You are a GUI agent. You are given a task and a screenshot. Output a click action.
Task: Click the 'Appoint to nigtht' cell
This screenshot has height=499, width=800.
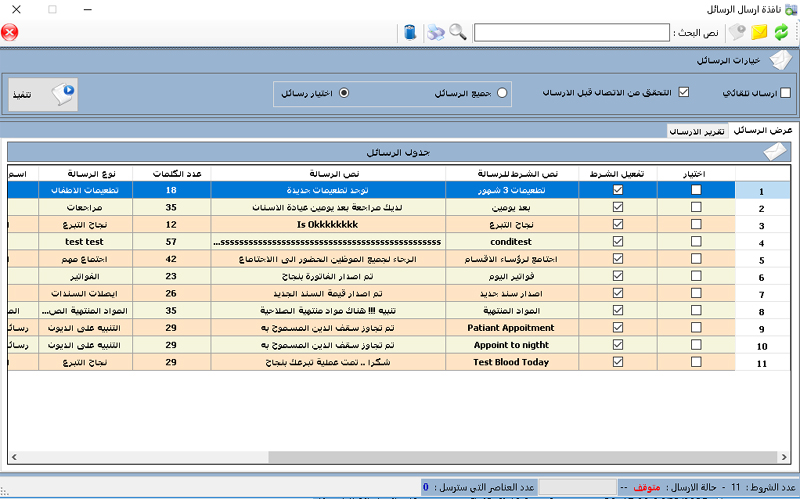tap(512, 345)
